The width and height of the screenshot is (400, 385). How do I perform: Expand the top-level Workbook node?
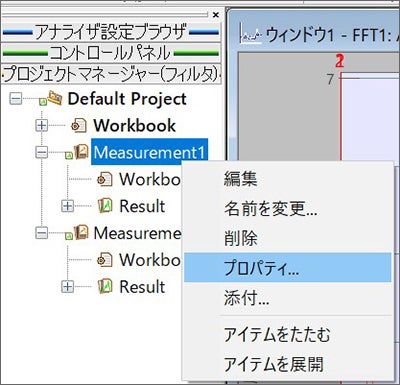(x=42, y=126)
